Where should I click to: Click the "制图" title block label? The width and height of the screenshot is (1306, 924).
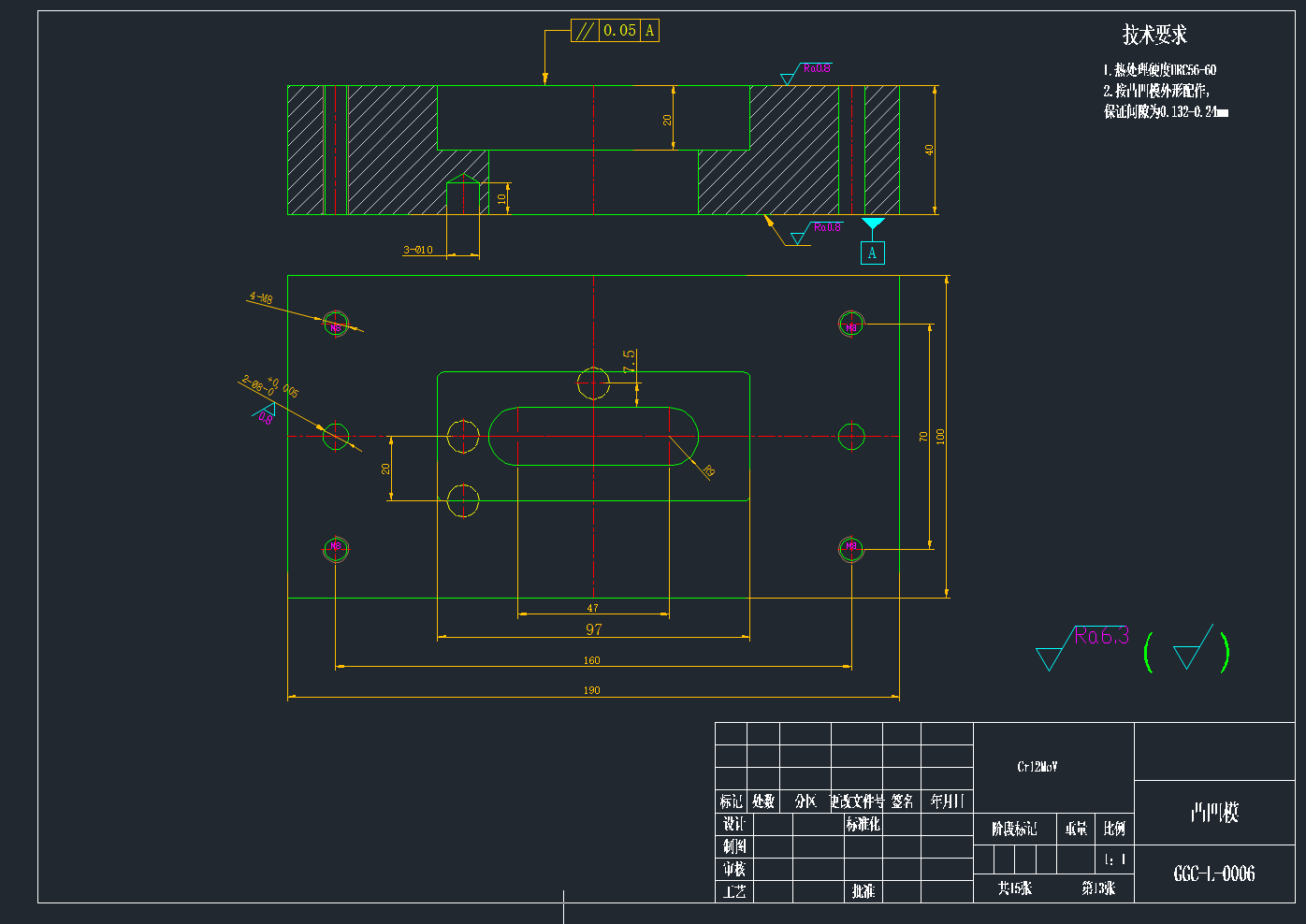734,846
